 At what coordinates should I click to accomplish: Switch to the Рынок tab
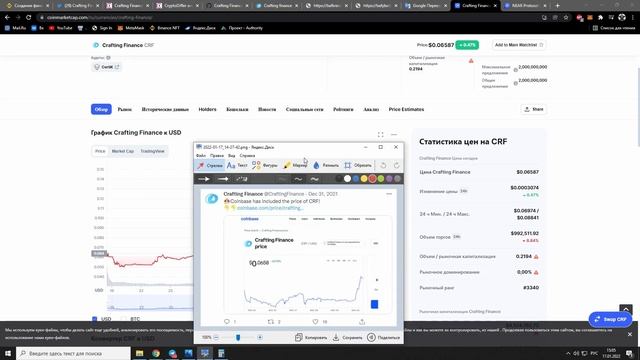[124, 109]
